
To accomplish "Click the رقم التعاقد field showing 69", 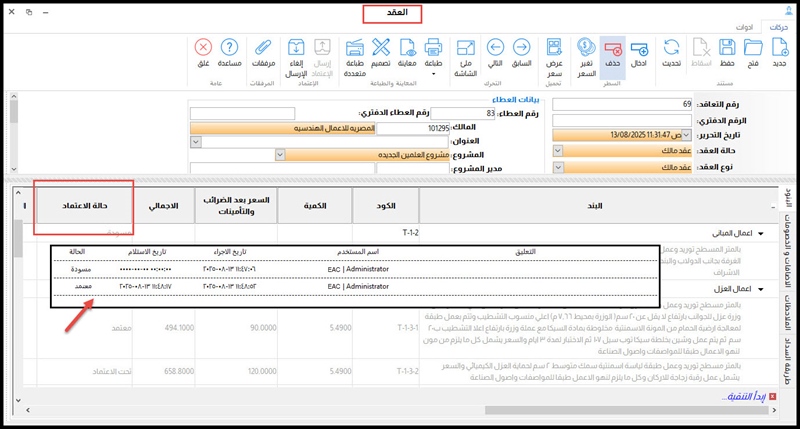I will (x=622, y=104).
